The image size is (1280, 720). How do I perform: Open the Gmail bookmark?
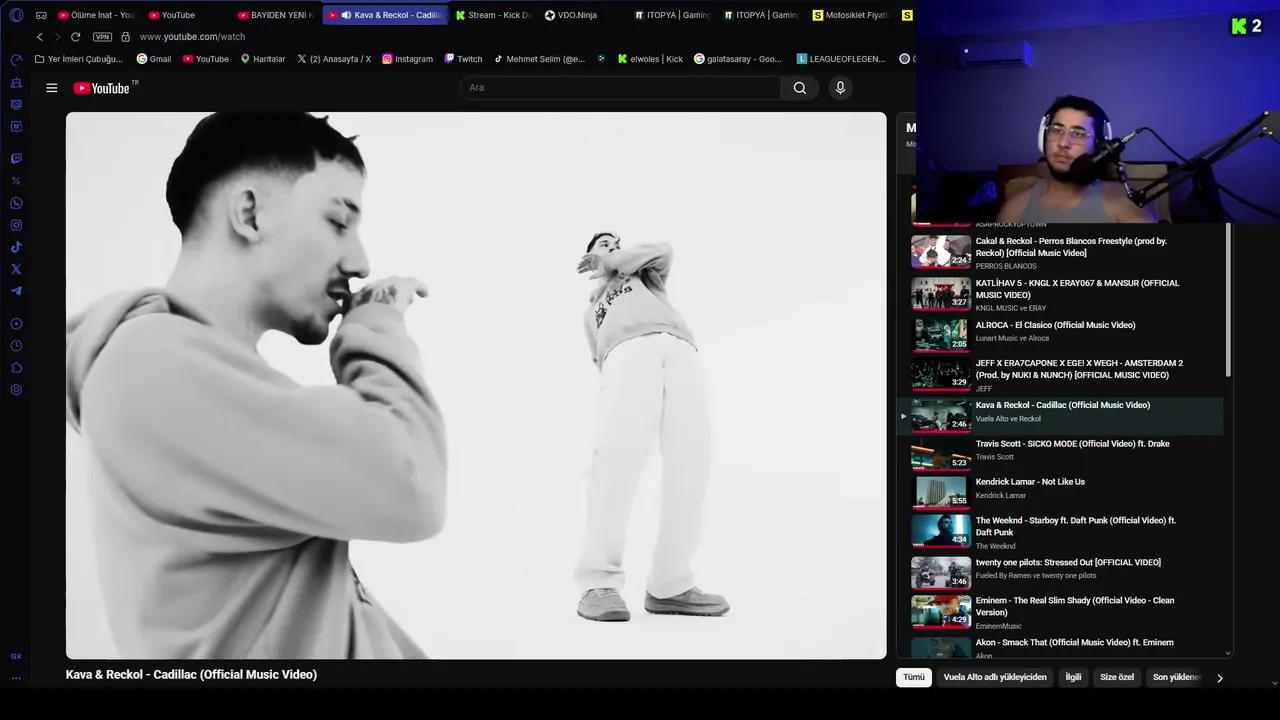coord(154,59)
